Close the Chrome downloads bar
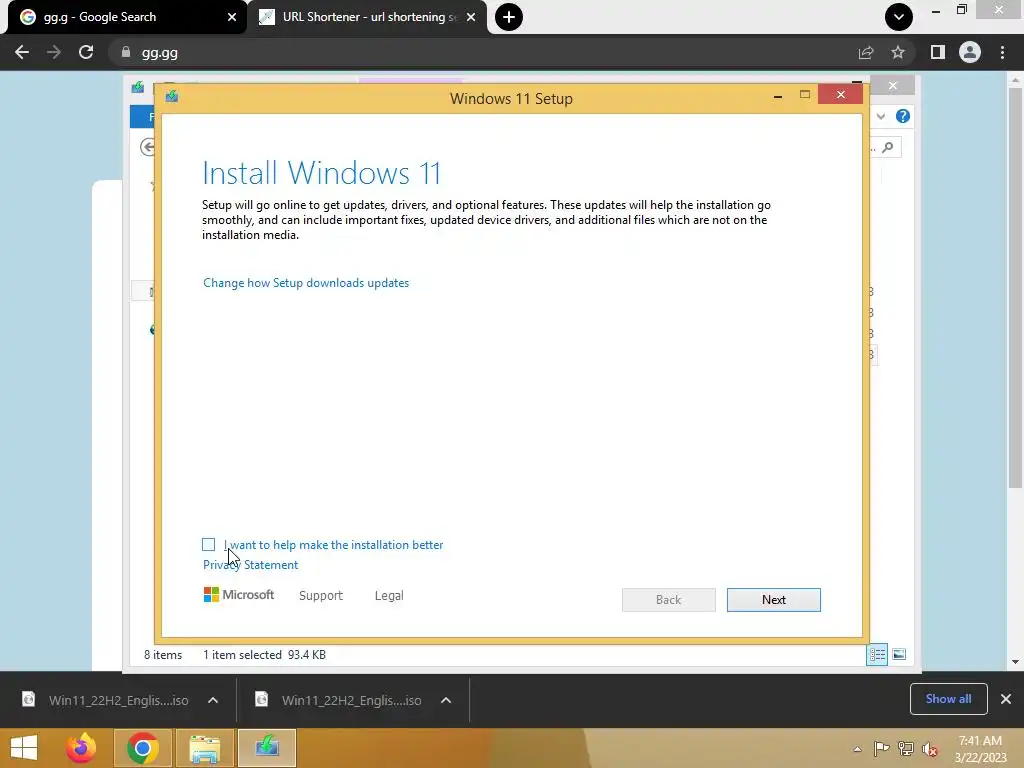This screenshot has height=768, width=1024. [x=1006, y=699]
